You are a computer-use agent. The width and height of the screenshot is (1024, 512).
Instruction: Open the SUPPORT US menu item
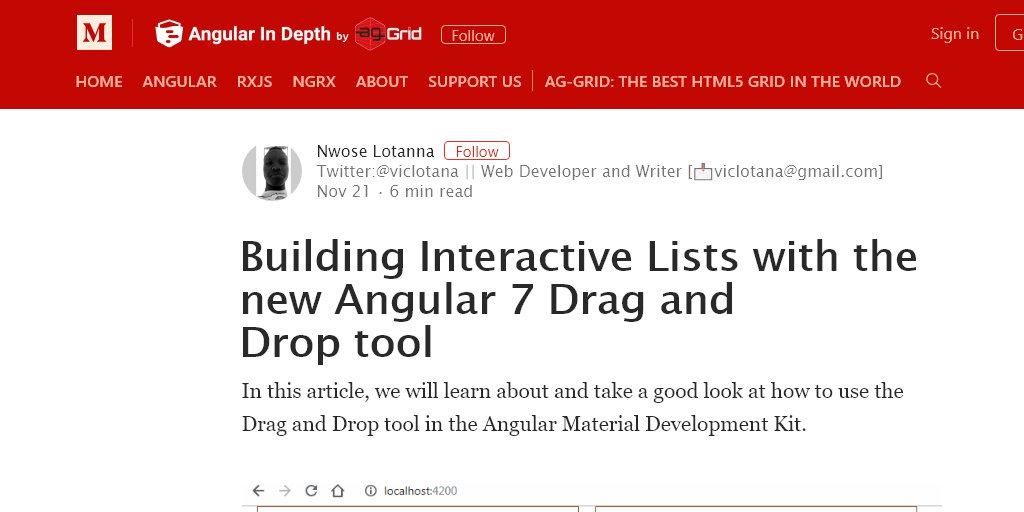[475, 82]
